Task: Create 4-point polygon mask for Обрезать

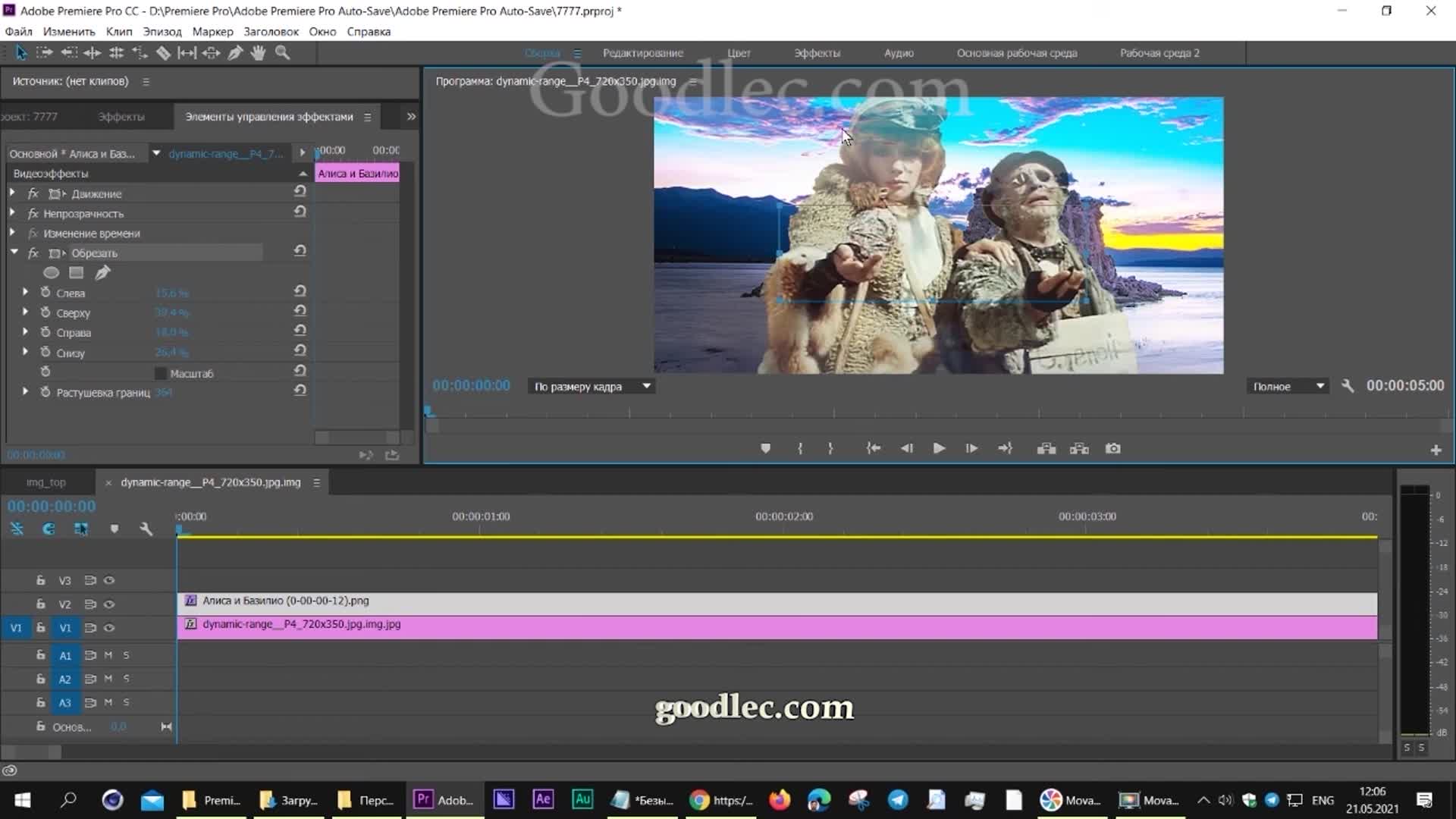Action: [77, 273]
